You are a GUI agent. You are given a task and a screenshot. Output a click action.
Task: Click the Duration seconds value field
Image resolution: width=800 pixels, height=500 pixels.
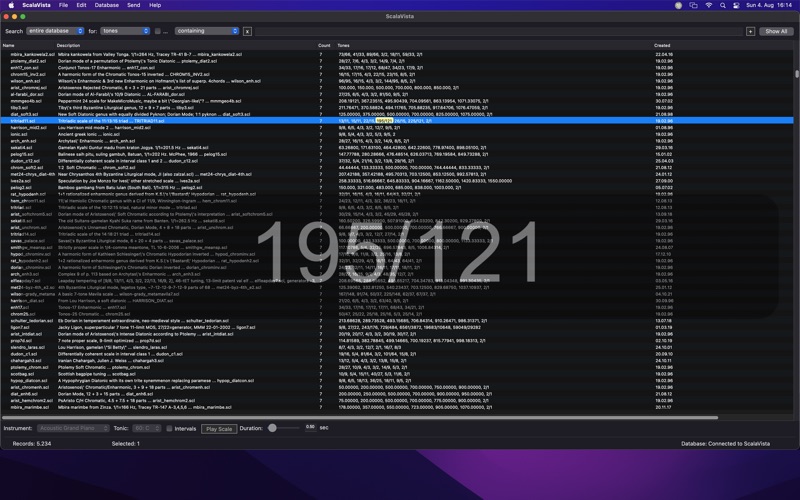[310, 427]
